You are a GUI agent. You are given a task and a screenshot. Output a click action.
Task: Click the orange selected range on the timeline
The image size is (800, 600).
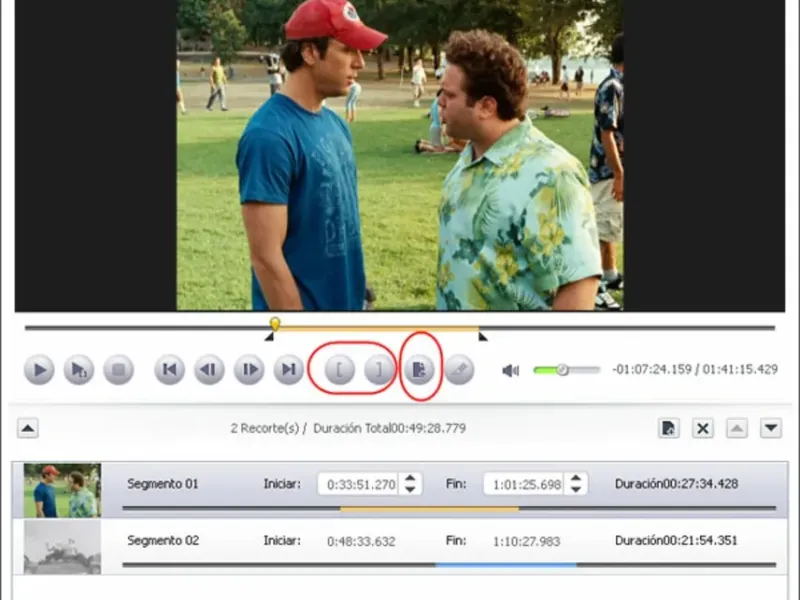pos(379,329)
